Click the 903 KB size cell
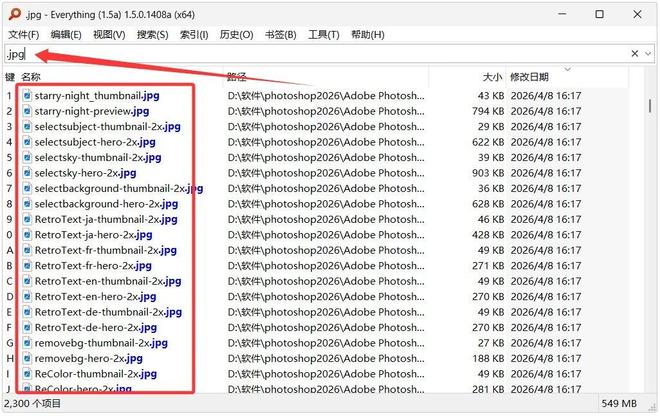Image resolution: width=660 pixels, height=416 pixels. pos(488,173)
